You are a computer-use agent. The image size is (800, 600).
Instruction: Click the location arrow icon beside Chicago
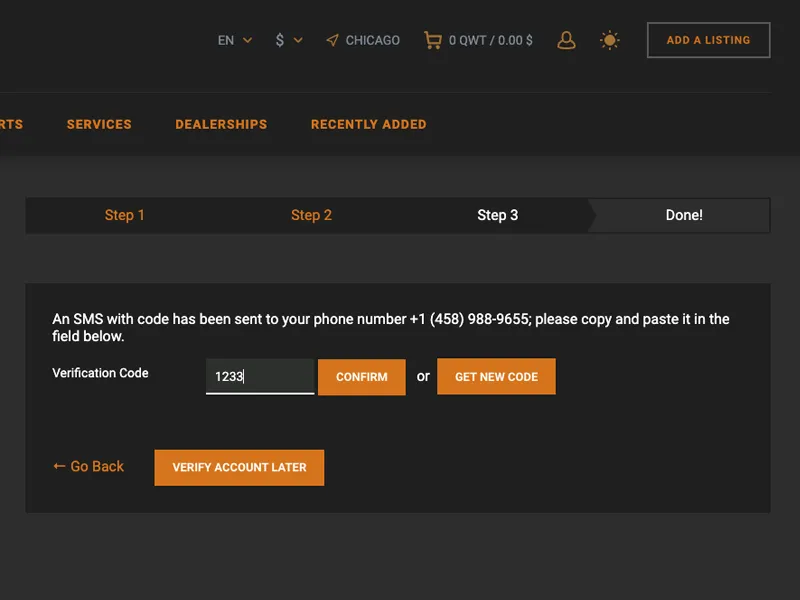[332, 40]
